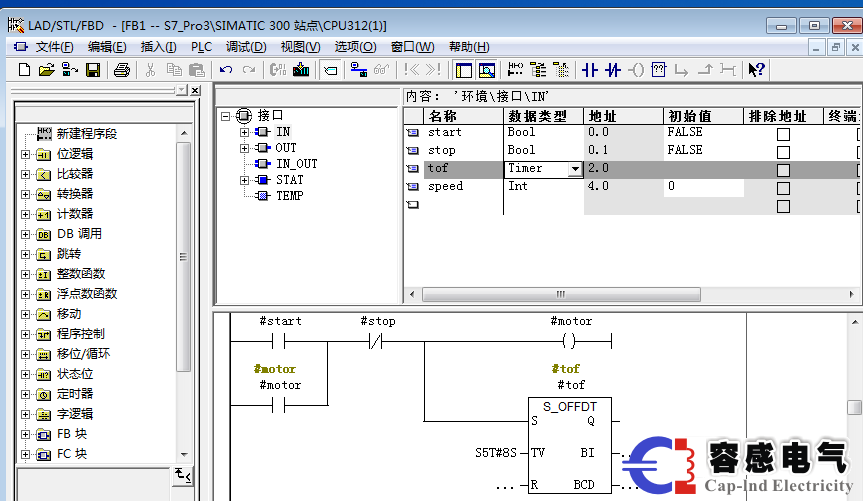
Task: Expand the IN node in interface tree
Action: tap(244, 132)
